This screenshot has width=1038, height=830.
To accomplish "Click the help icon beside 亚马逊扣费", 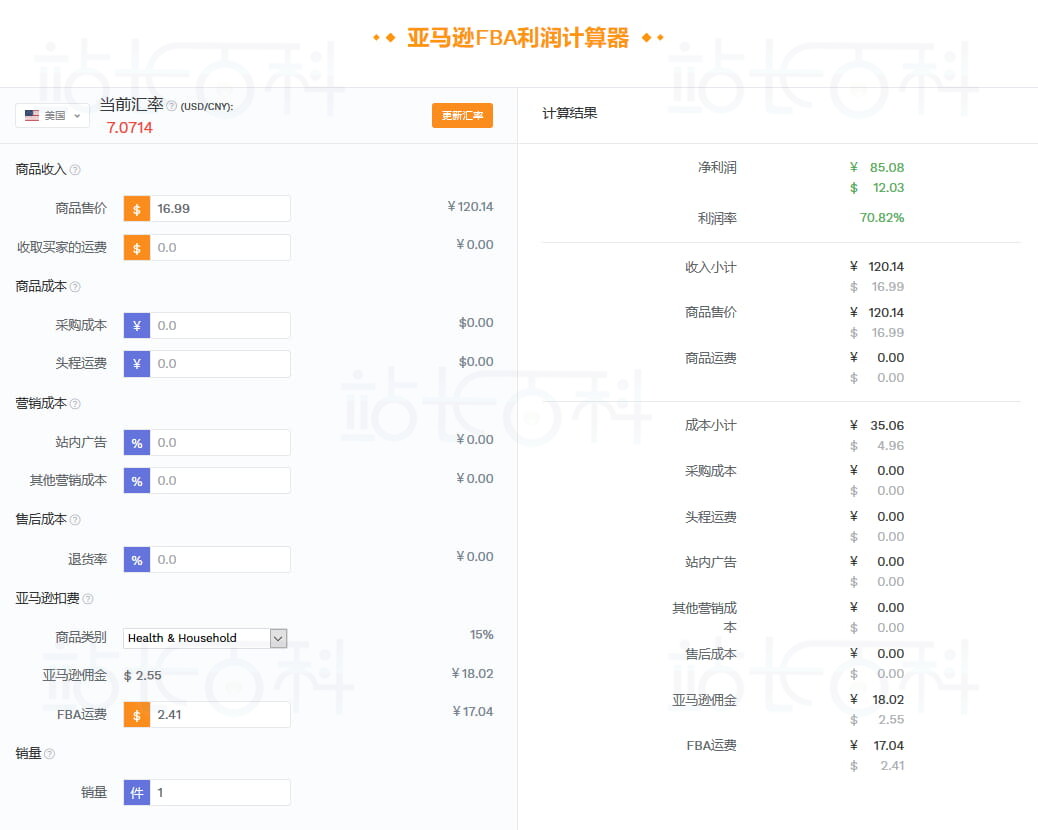I will (x=87, y=599).
